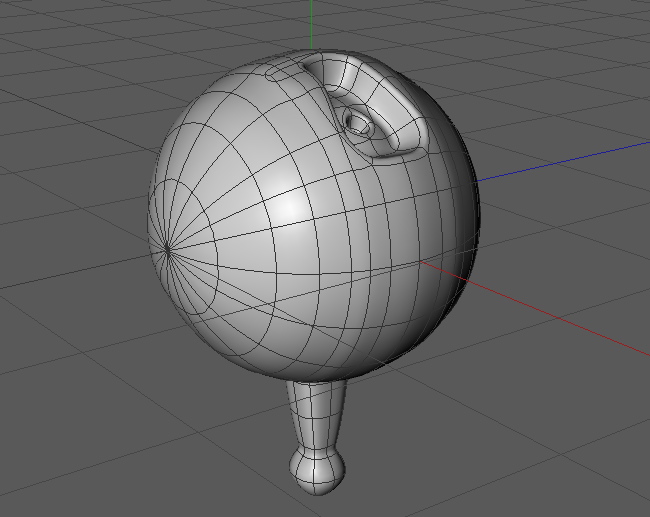Click the pole vertex where sphere edges converge

(167, 250)
